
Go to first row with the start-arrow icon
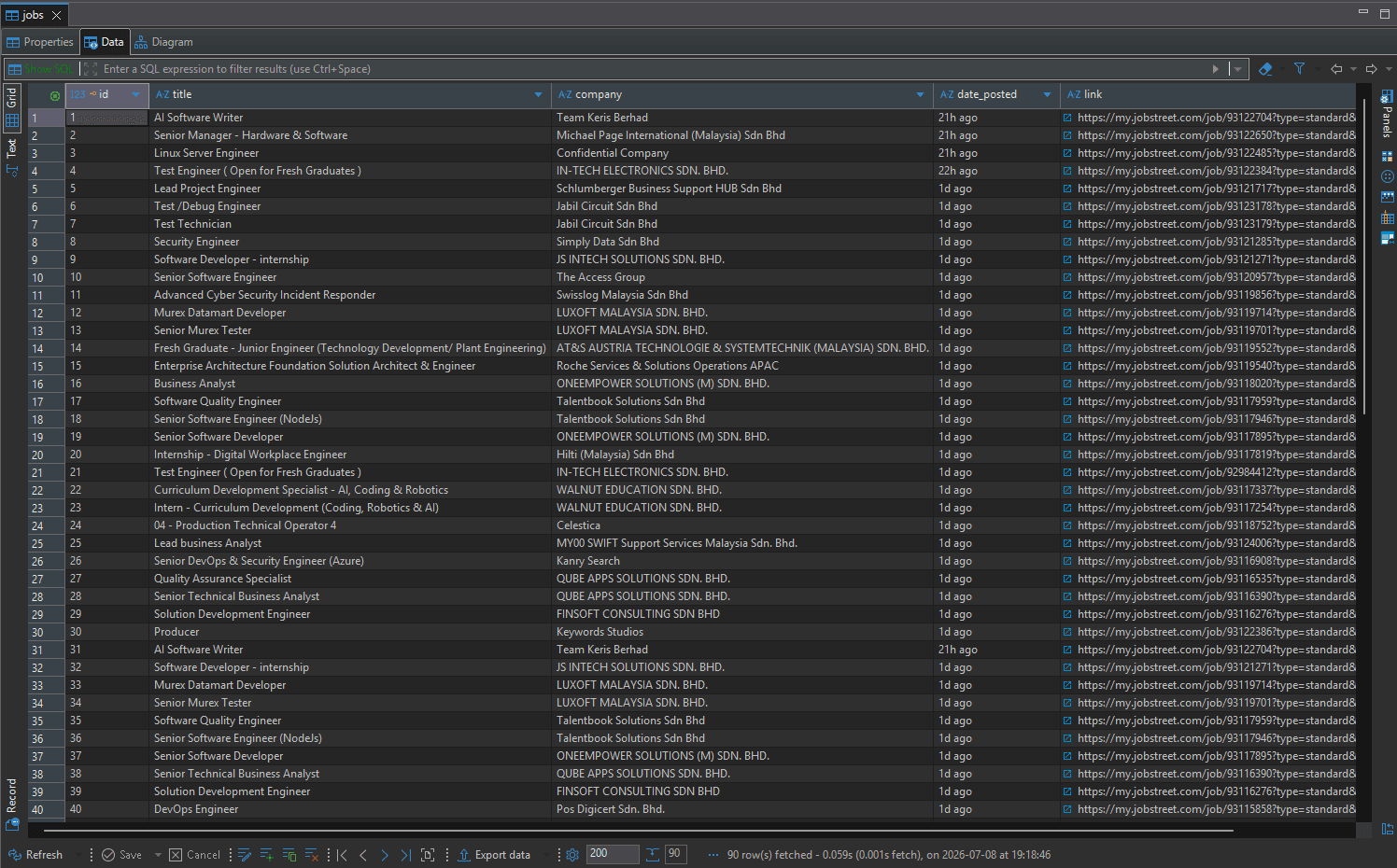[342, 855]
